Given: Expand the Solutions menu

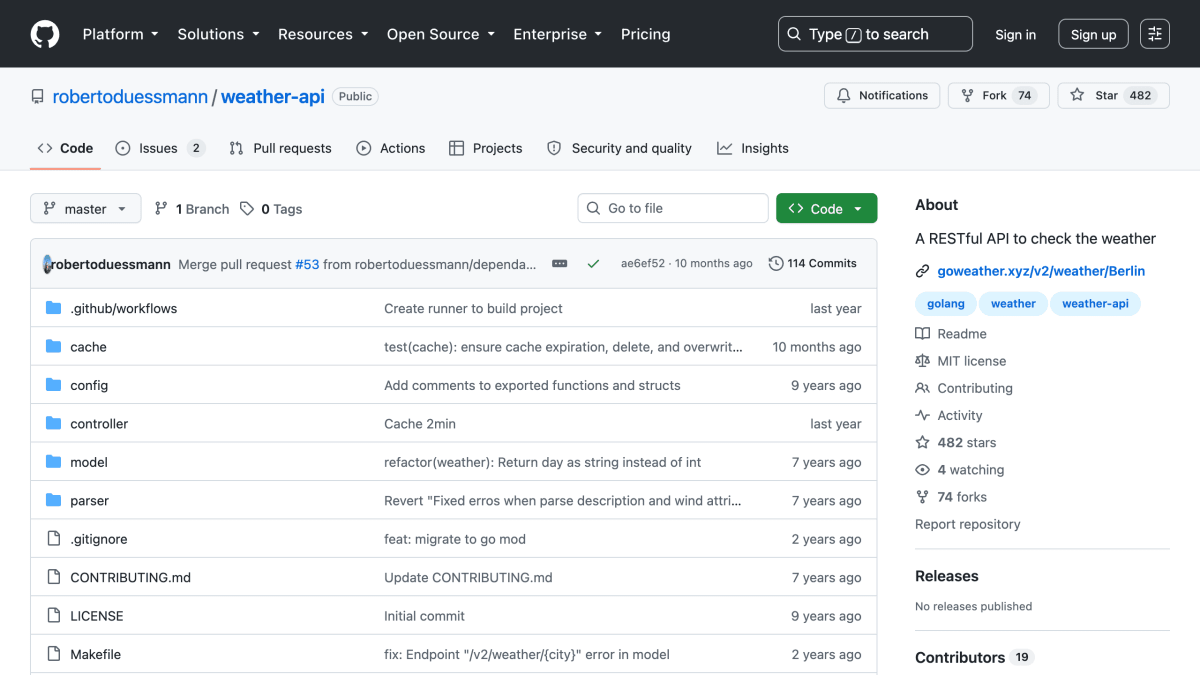Looking at the screenshot, I should coord(218,34).
